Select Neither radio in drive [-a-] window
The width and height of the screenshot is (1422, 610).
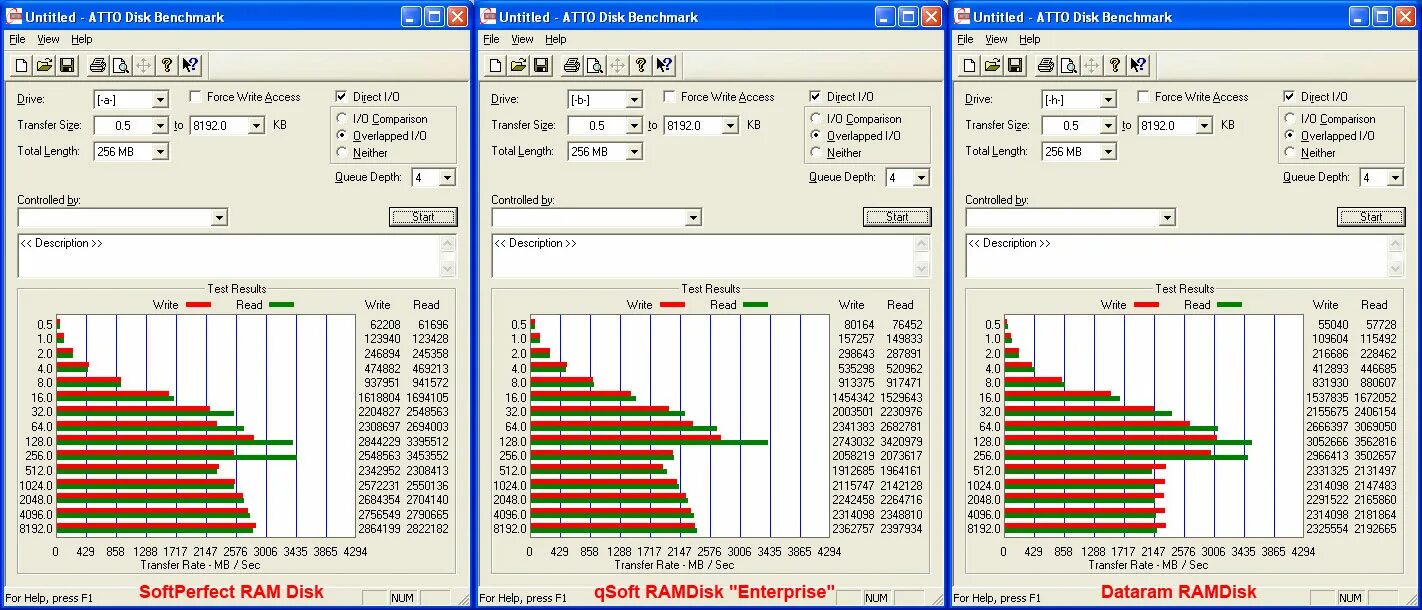[x=343, y=152]
